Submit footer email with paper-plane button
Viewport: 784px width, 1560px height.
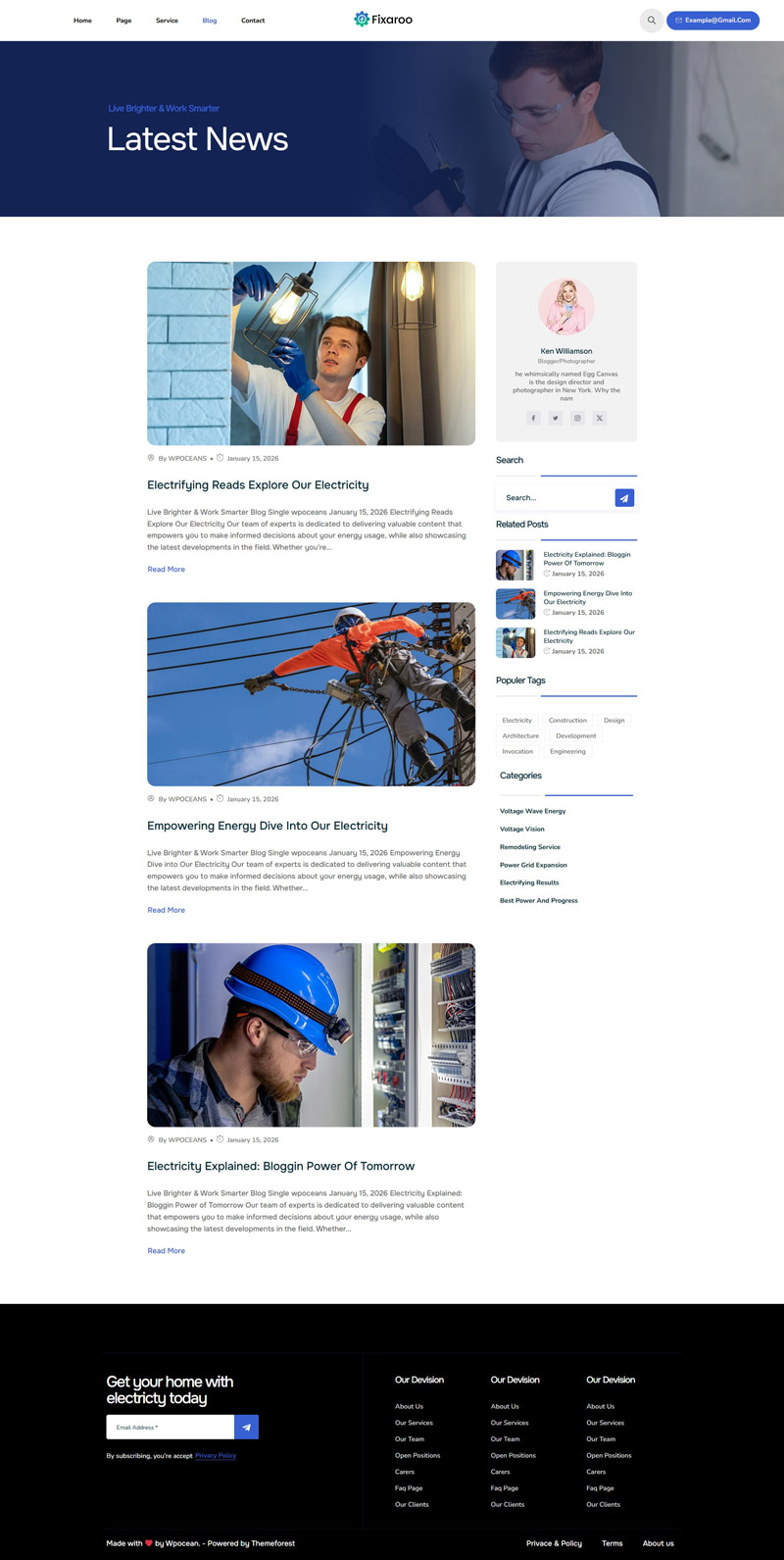tap(246, 1428)
